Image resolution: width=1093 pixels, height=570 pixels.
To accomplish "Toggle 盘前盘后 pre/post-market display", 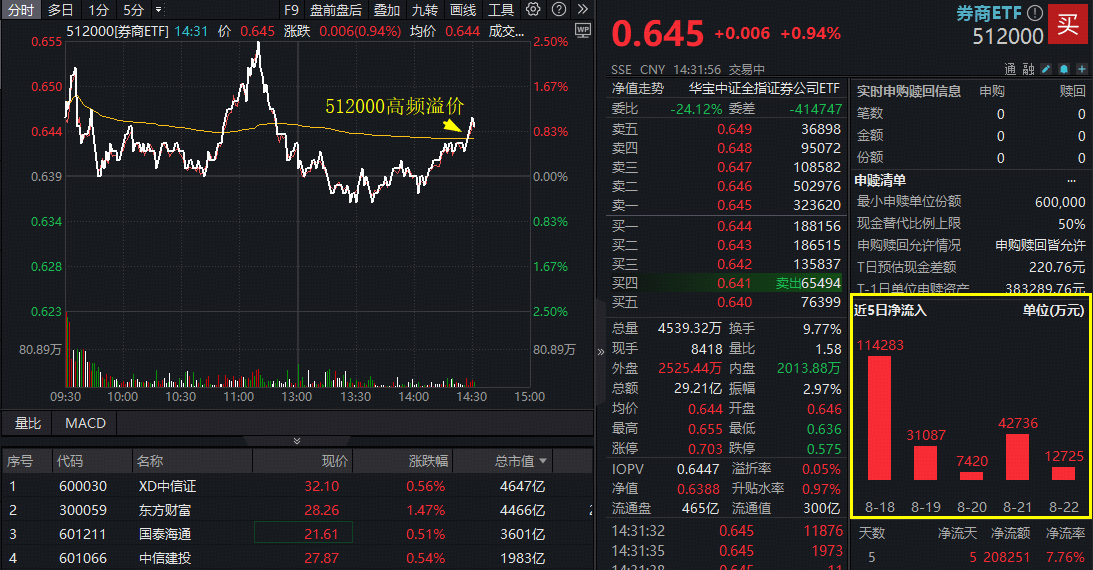I will click(335, 10).
